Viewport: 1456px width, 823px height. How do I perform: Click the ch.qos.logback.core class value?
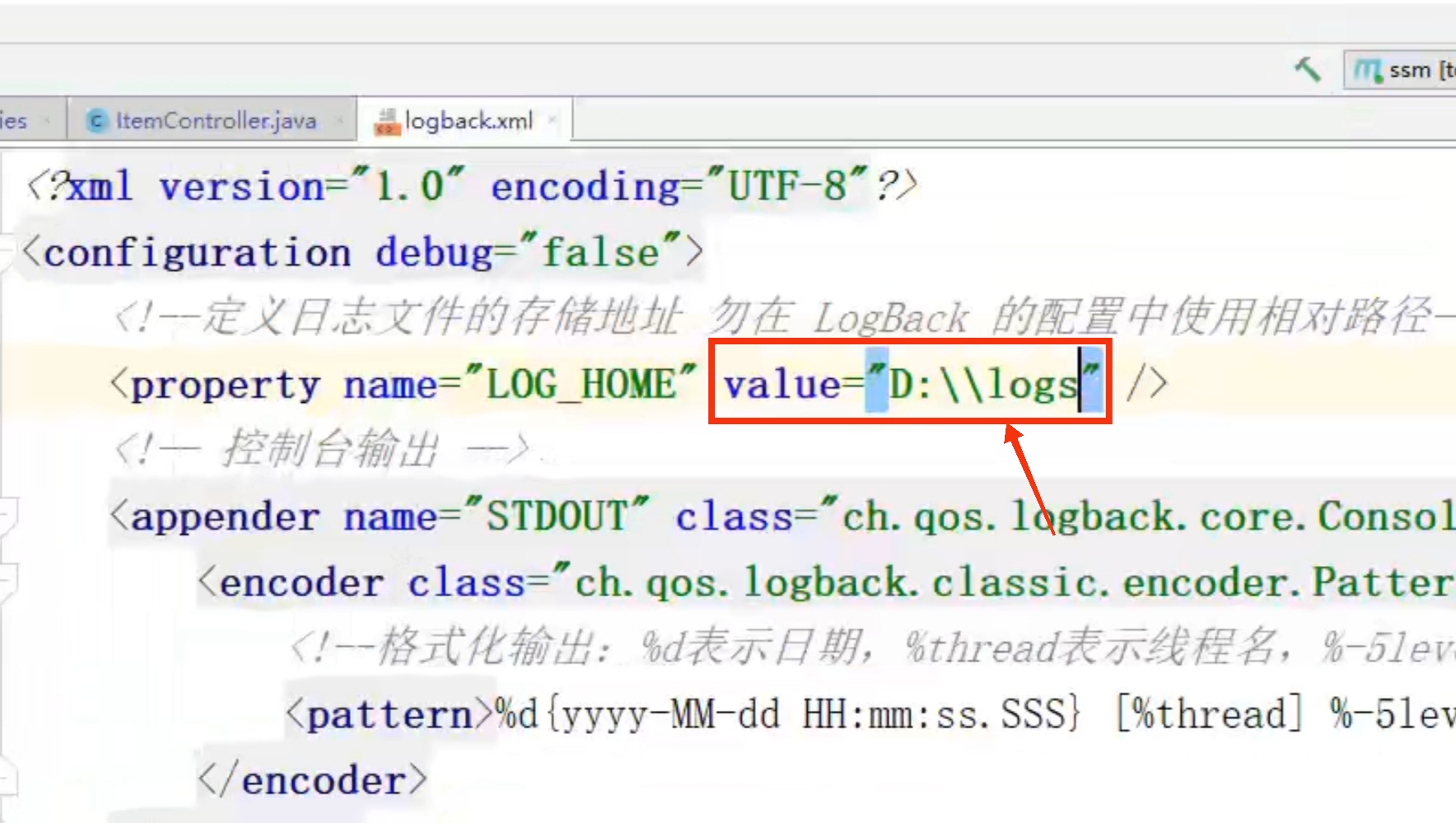click(x=1139, y=517)
